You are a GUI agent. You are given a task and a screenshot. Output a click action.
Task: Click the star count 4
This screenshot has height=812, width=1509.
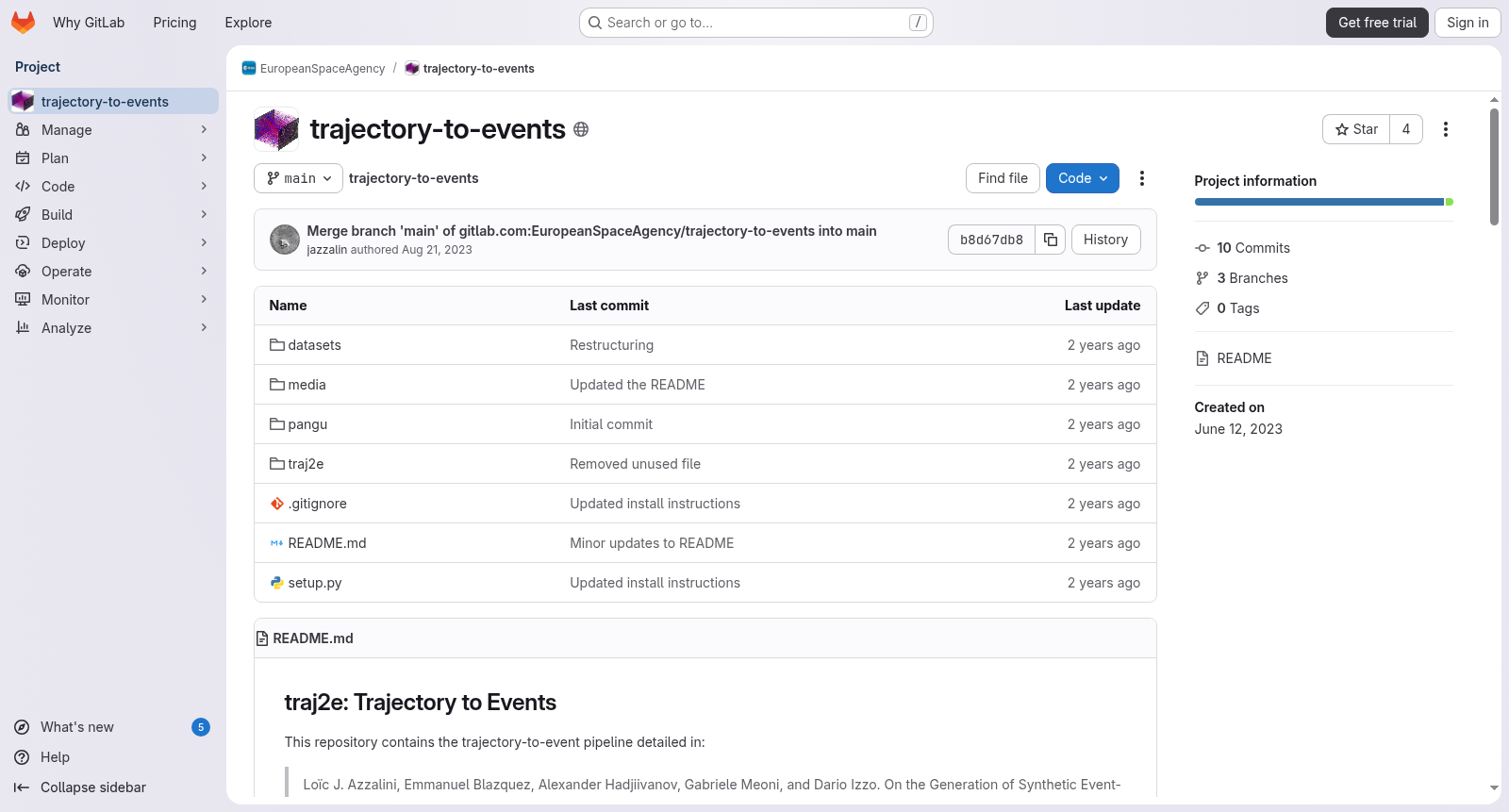[x=1406, y=129]
